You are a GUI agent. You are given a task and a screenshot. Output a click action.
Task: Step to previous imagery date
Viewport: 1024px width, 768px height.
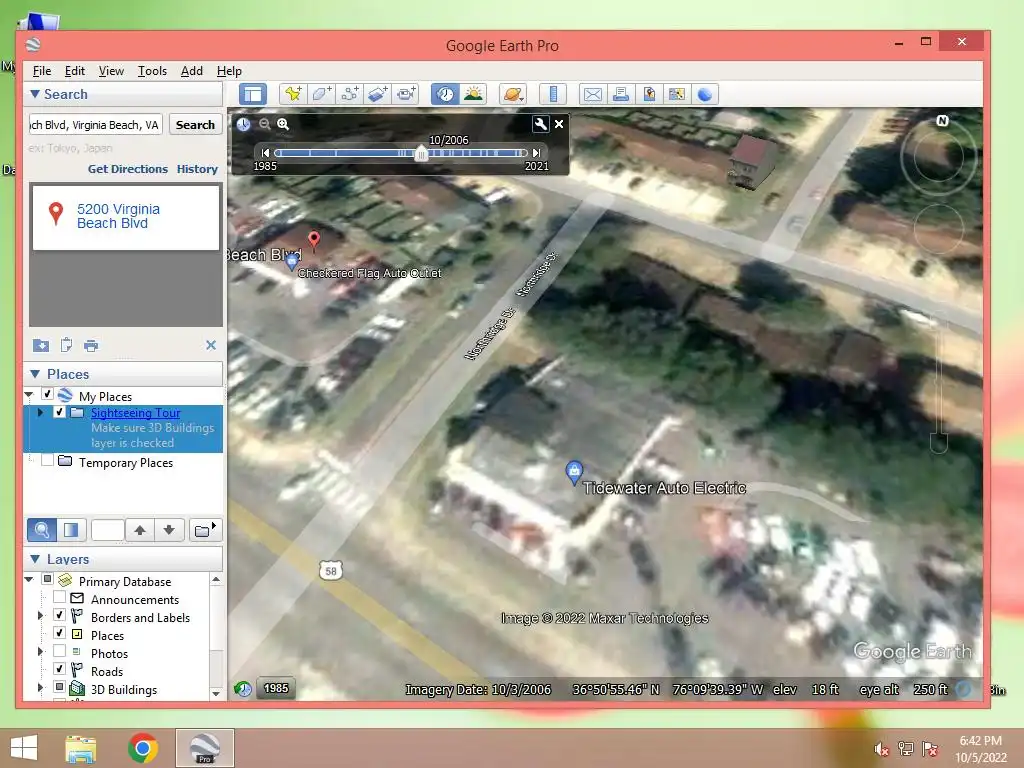pos(265,153)
